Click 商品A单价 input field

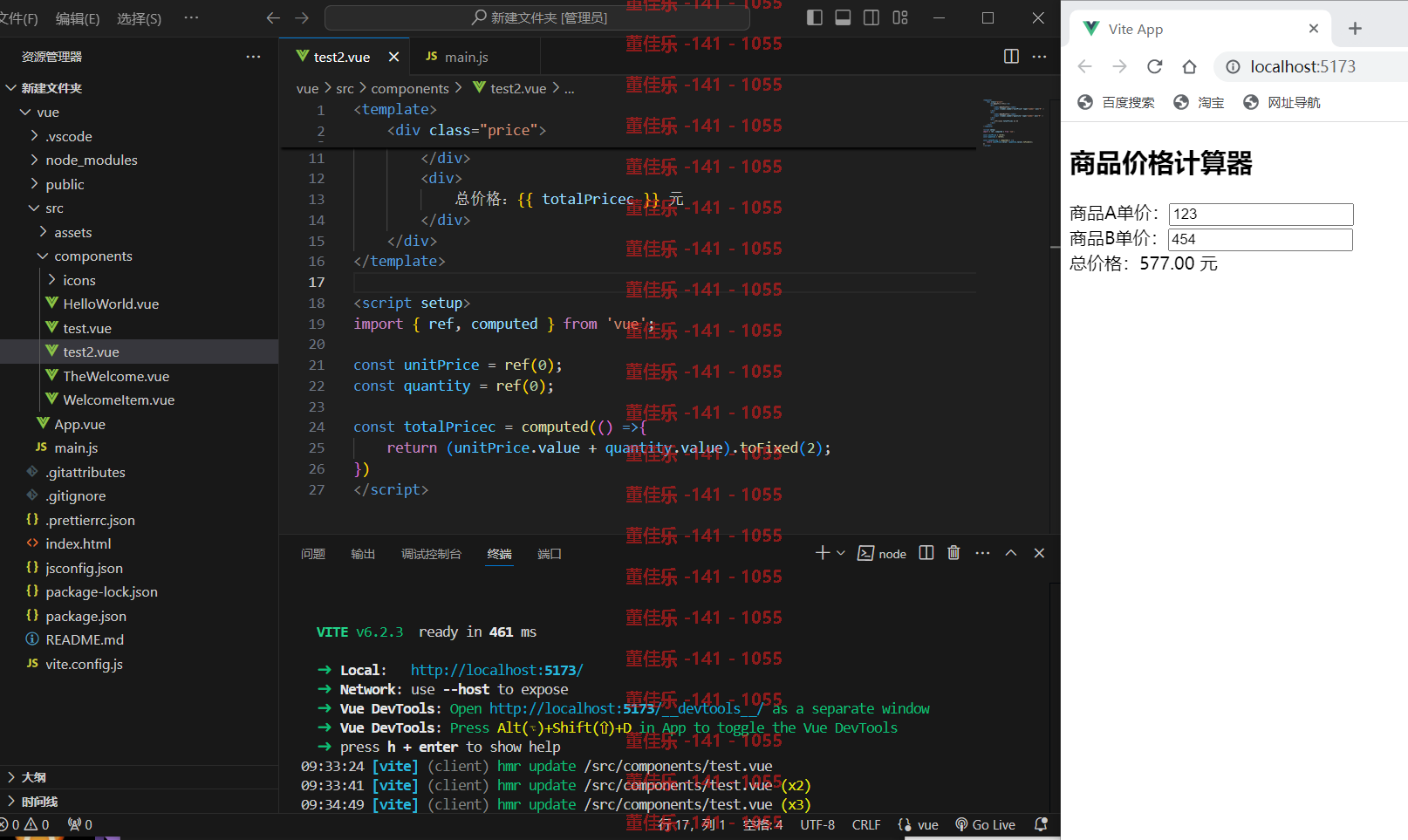click(1261, 215)
